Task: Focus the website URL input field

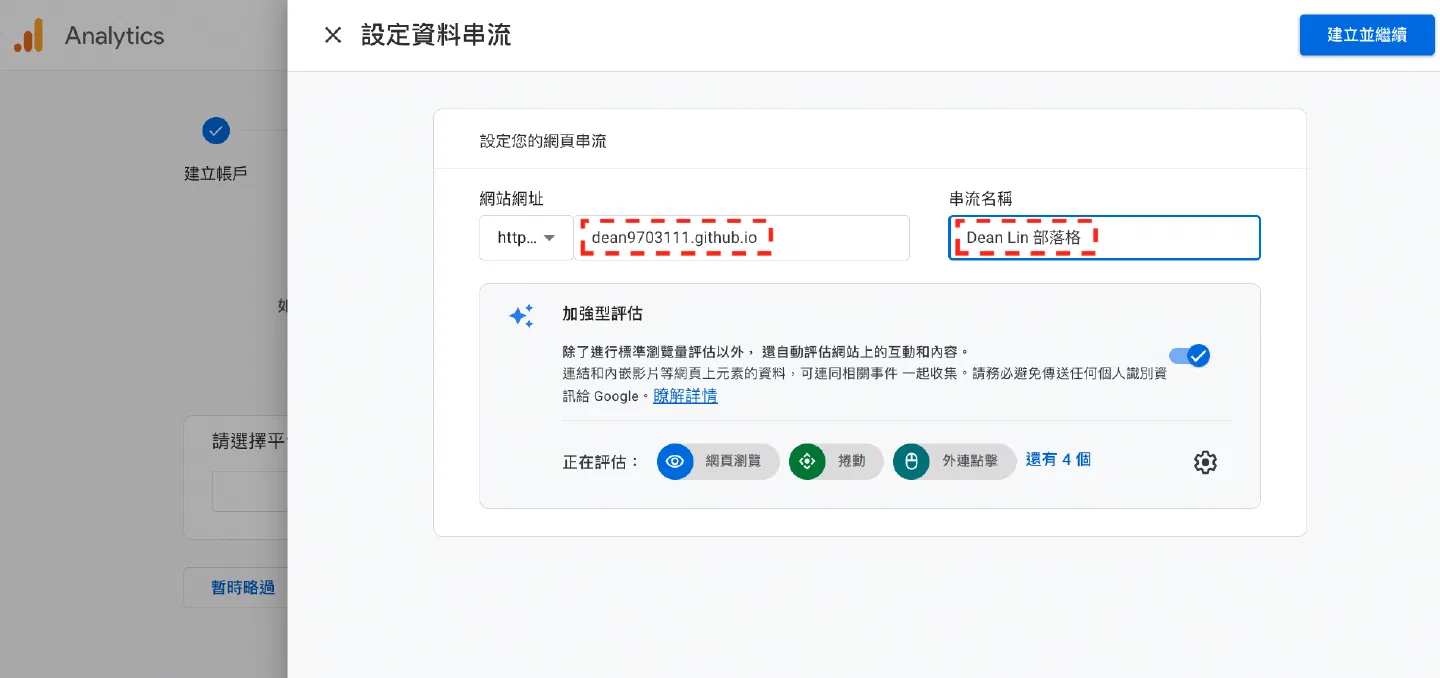Action: [741, 238]
